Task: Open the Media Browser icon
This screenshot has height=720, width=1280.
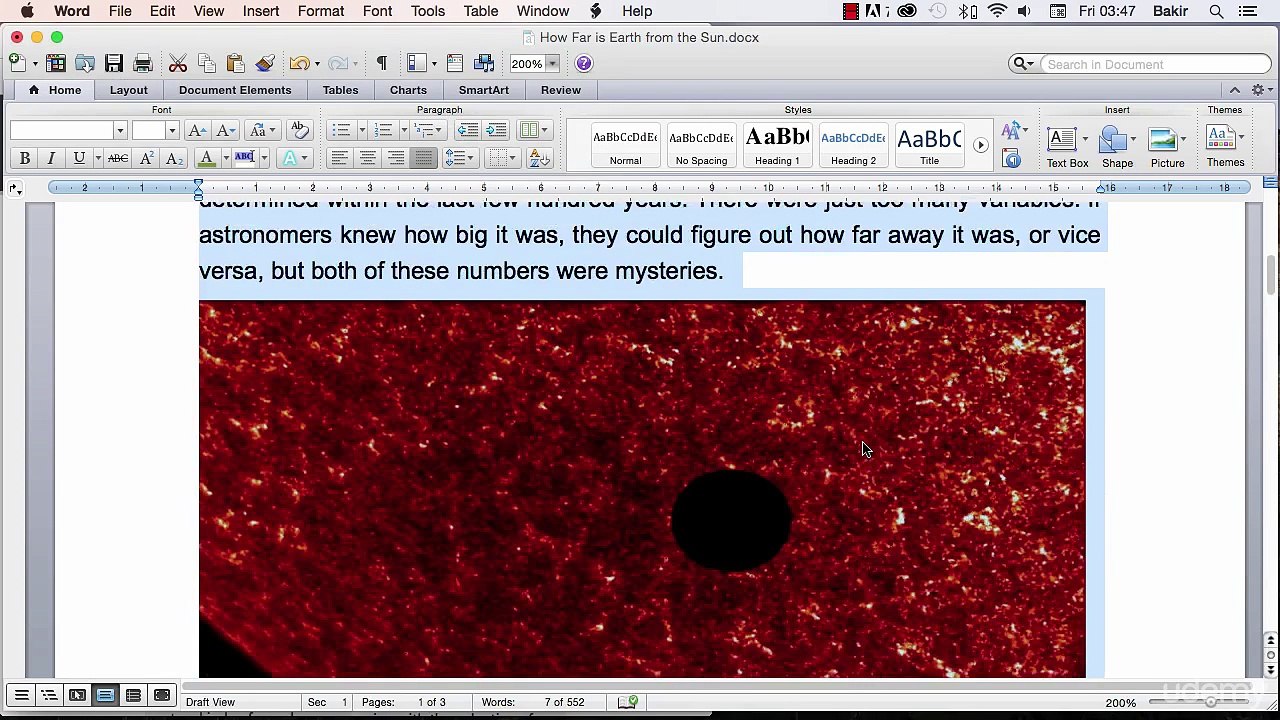Action: coord(485,64)
